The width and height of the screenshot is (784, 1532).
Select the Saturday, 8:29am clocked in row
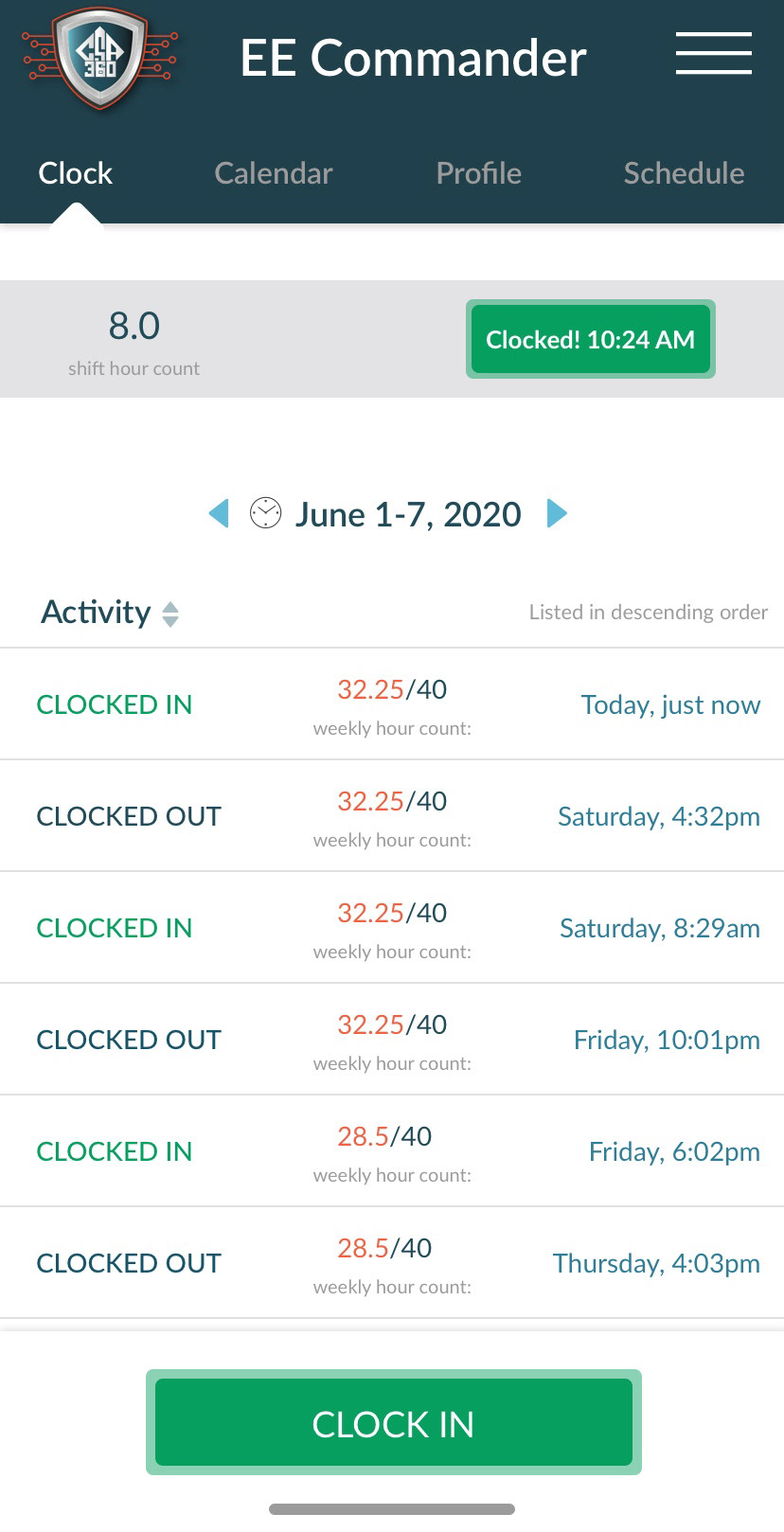392,928
